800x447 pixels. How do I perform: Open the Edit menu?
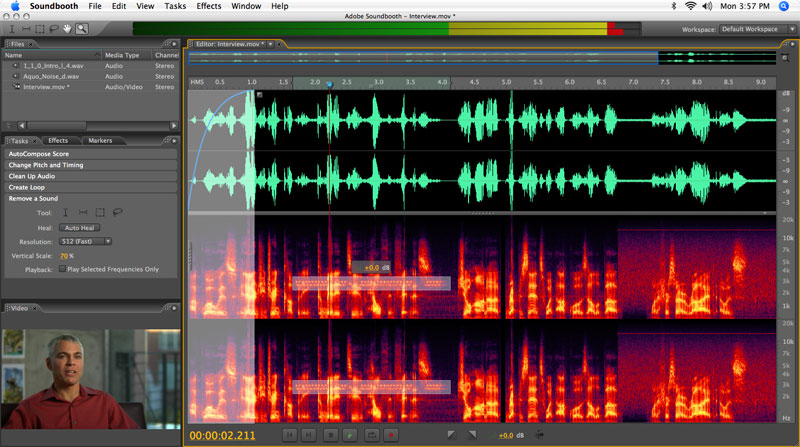pyautogui.click(x=119, y=6)
